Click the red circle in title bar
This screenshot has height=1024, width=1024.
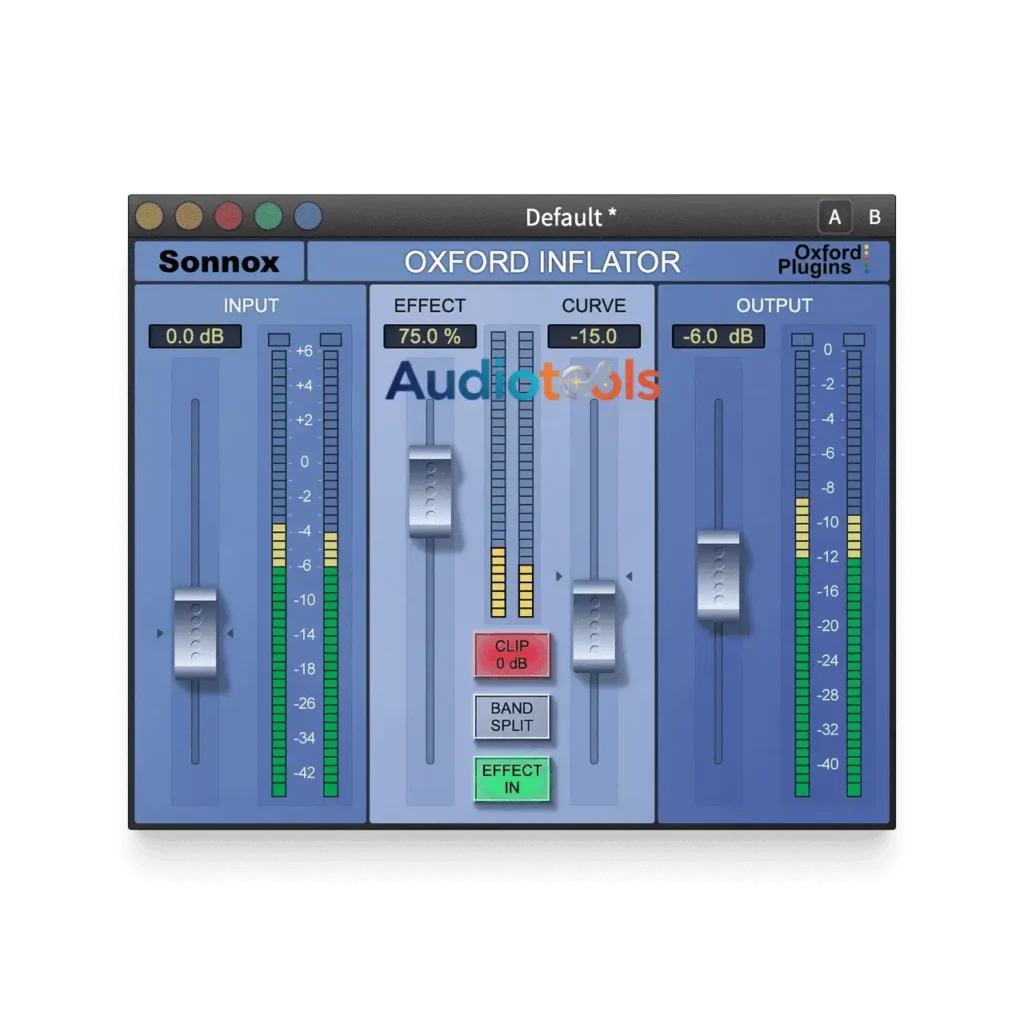229,216
